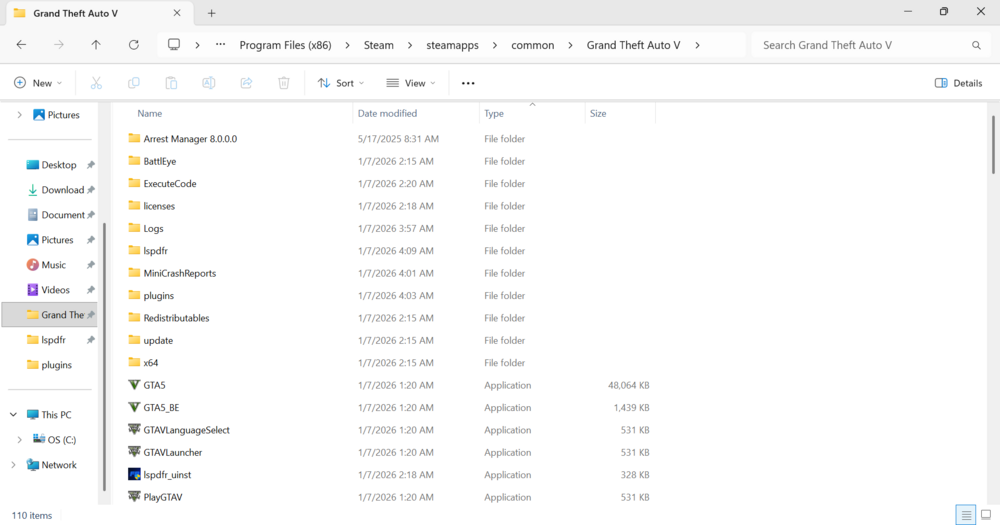The height and width of the screenshot is (525, 1000).
Task: Close the Grand Theft Auto V tab
Action: [177, 13]
